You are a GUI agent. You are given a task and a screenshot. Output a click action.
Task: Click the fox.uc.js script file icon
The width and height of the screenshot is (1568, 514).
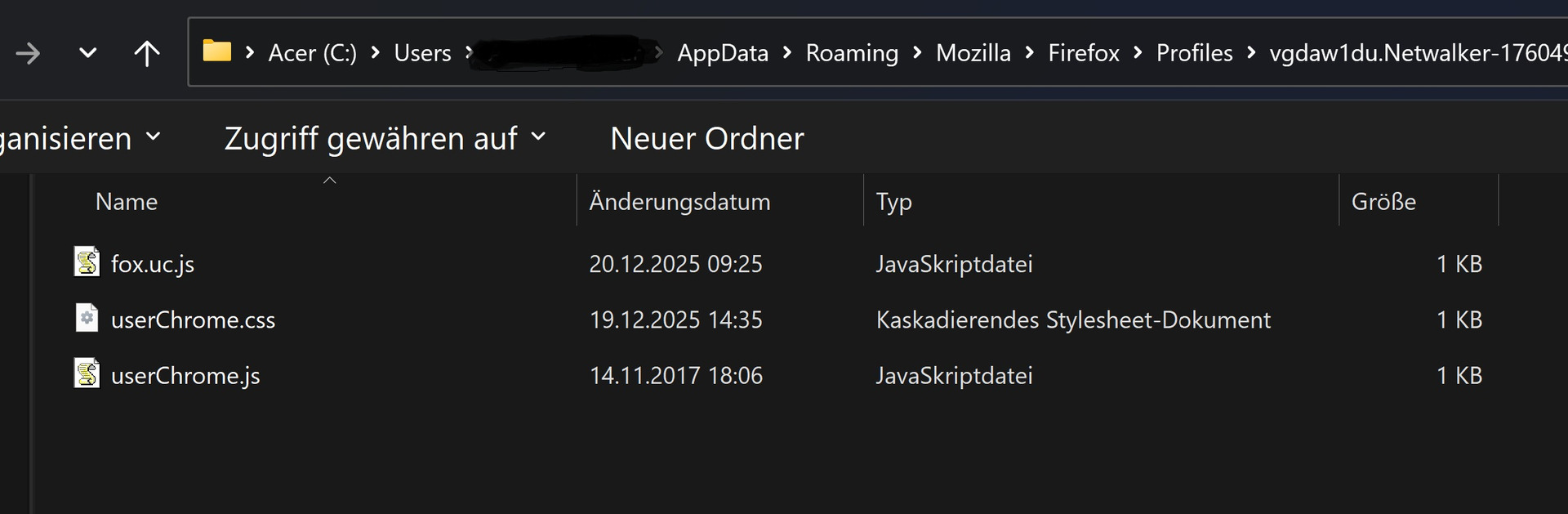87,262
